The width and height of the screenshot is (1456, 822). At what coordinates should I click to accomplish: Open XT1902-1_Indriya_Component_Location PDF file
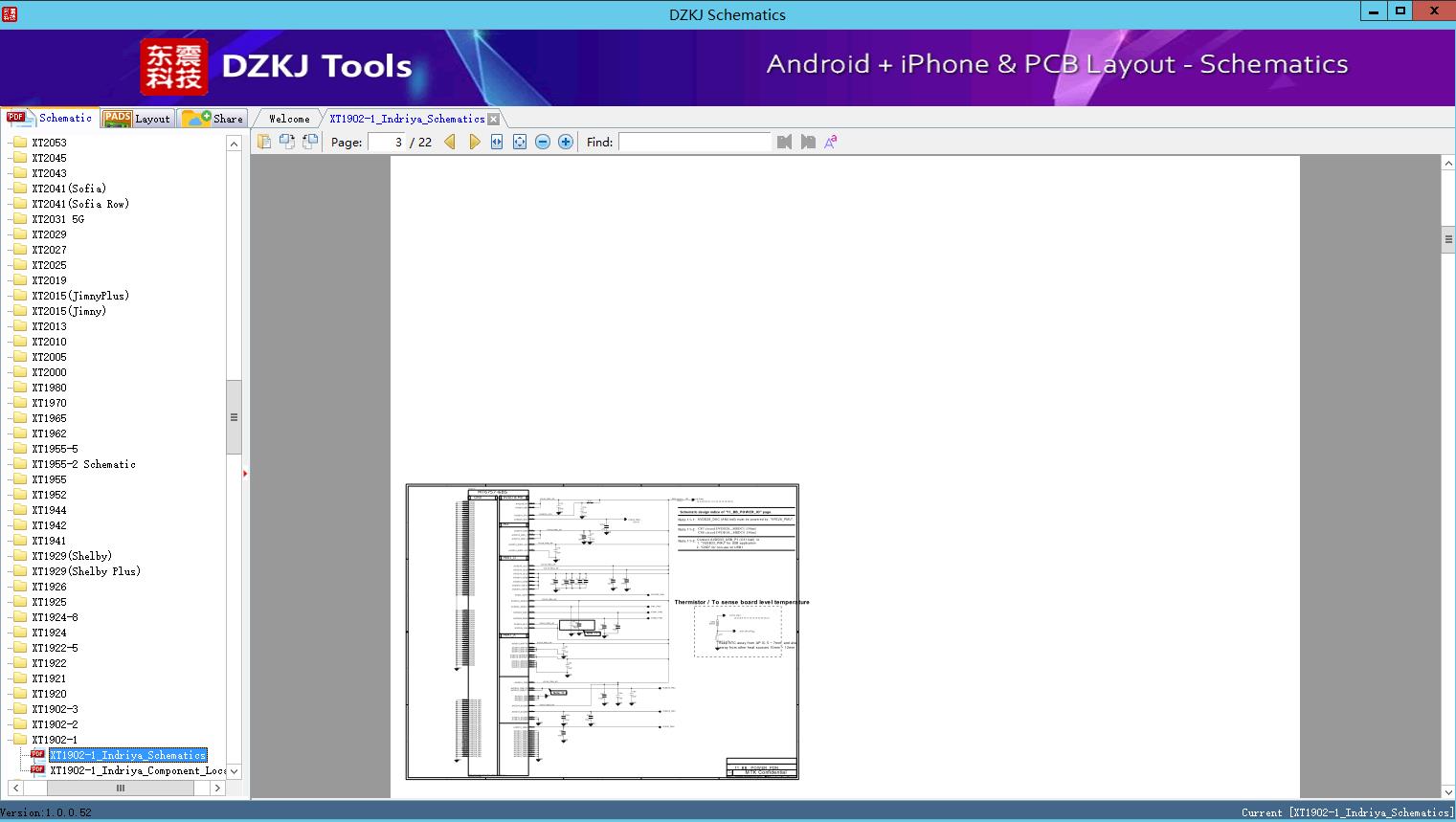(136, 770)
